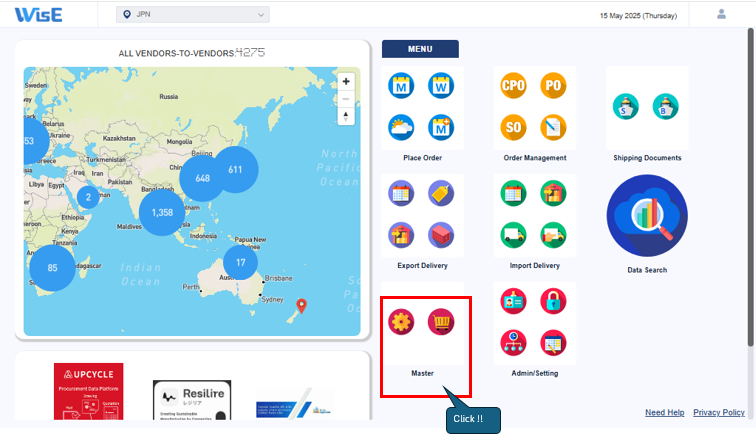The width and height of the screenshot is (756, 439).
Task: Open the Master gear icon
Action: click(x=401, y=321)
